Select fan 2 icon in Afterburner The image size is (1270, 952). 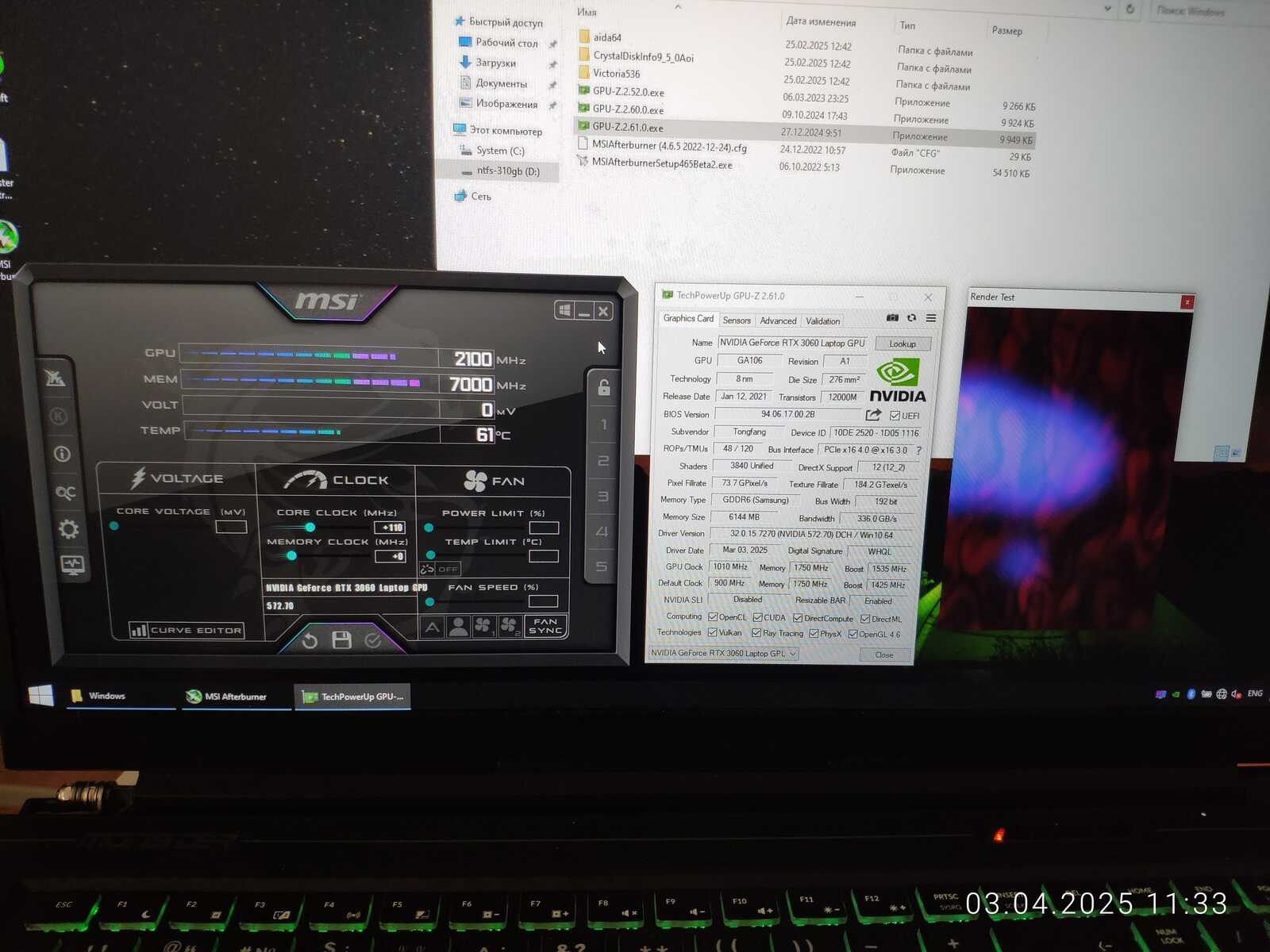coord(510,627)
